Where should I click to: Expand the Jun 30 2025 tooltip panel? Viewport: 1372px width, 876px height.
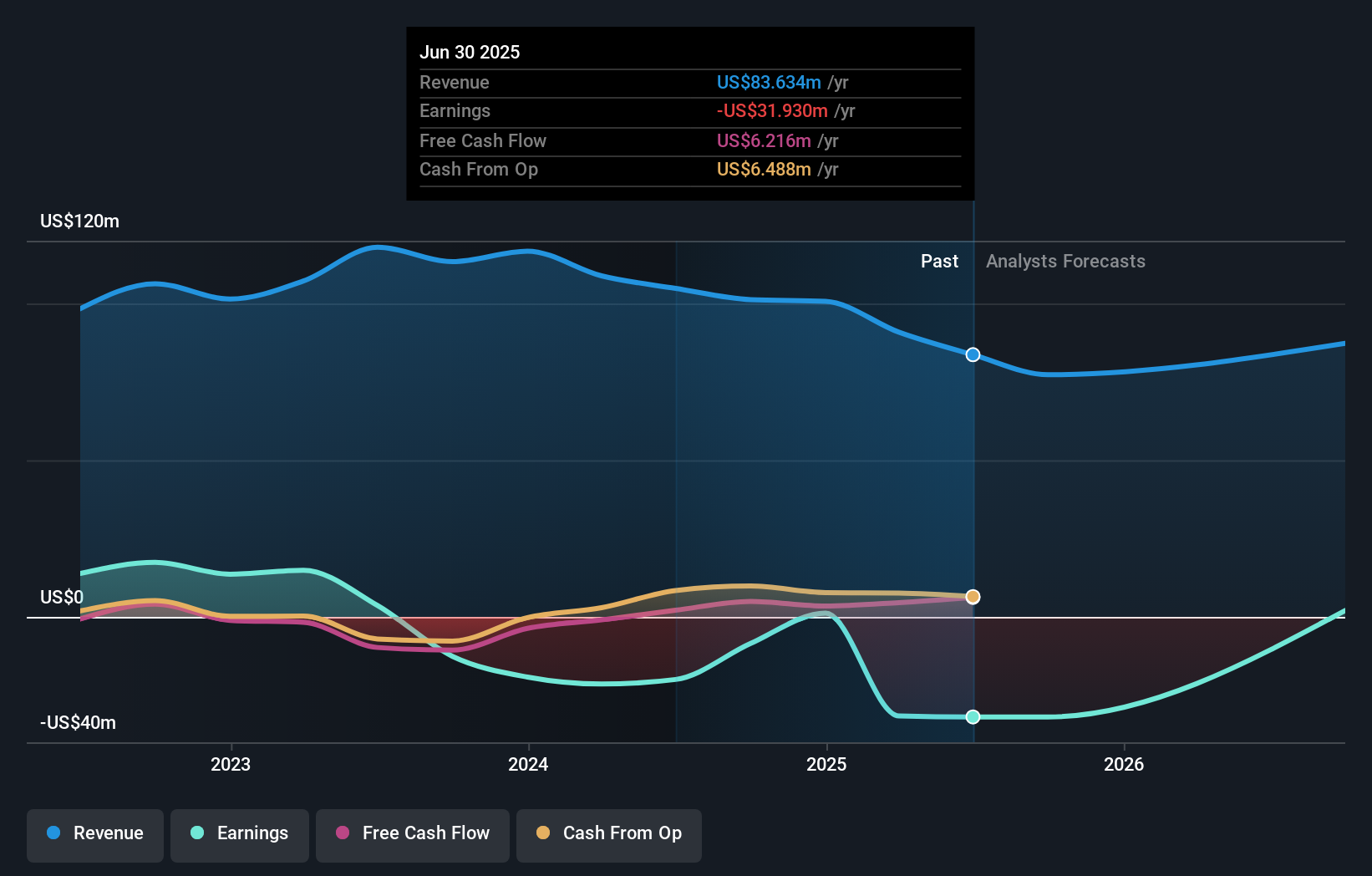[689, 113]
